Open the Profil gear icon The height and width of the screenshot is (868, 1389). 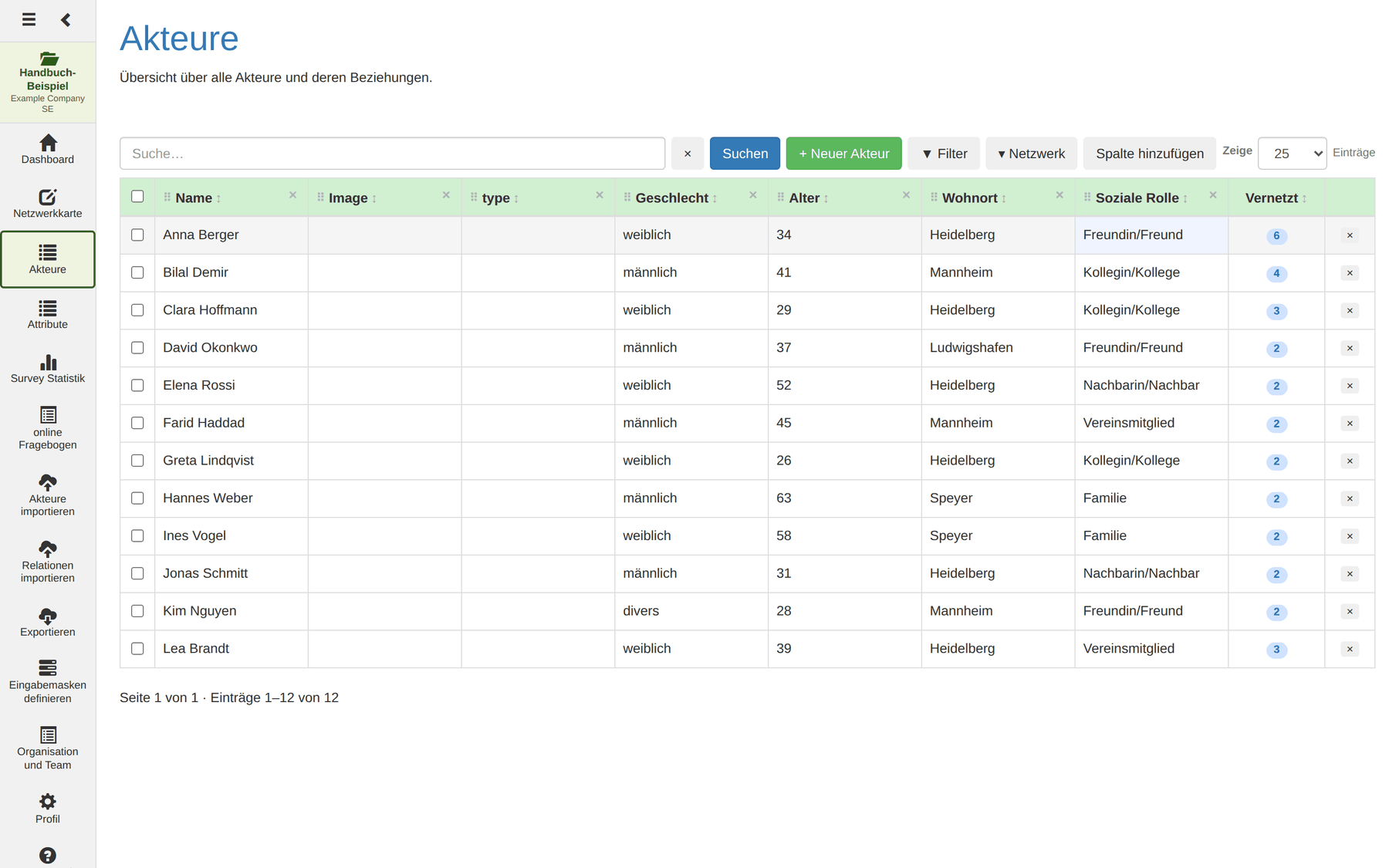click(48, 801)
